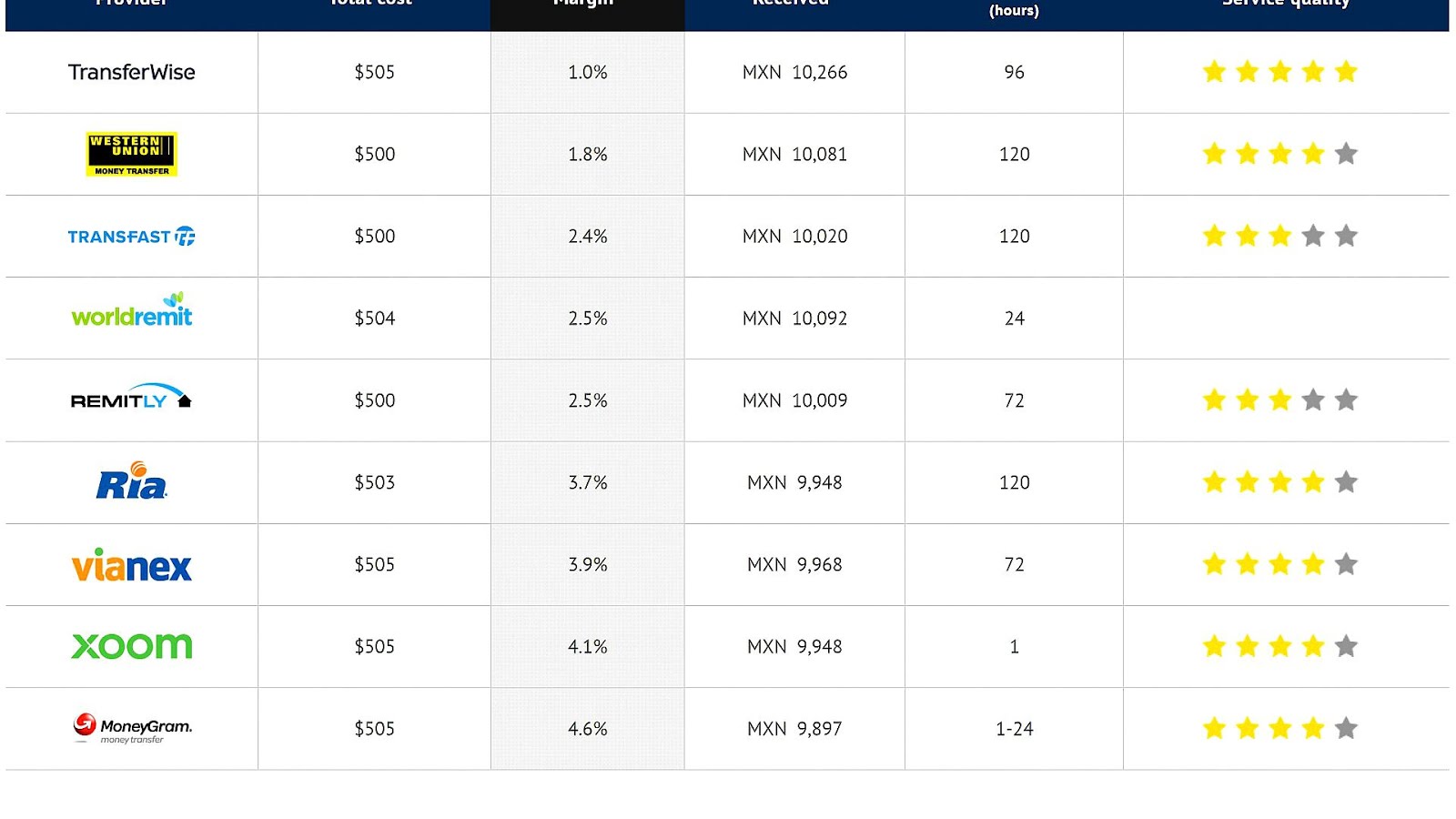Click WorldRemit's $504 total cost
The width and height of the screenshot is (1456, 819).
point(374,318)
